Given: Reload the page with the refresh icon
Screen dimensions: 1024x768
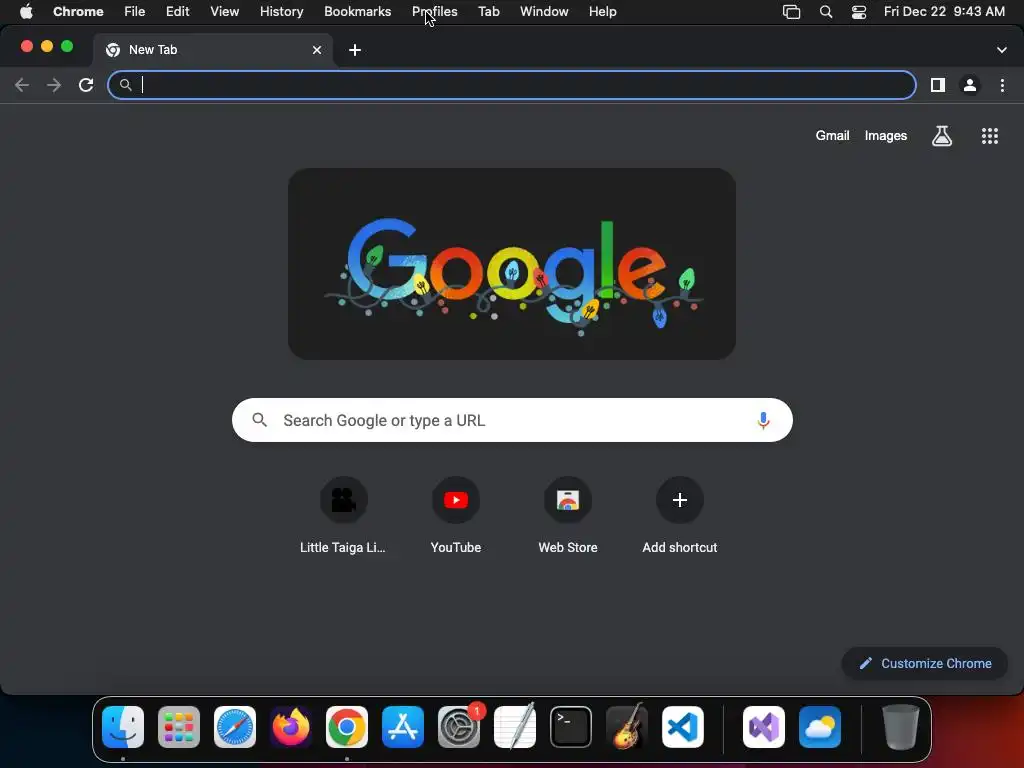Looking at the screenshot, I should 86,85.
